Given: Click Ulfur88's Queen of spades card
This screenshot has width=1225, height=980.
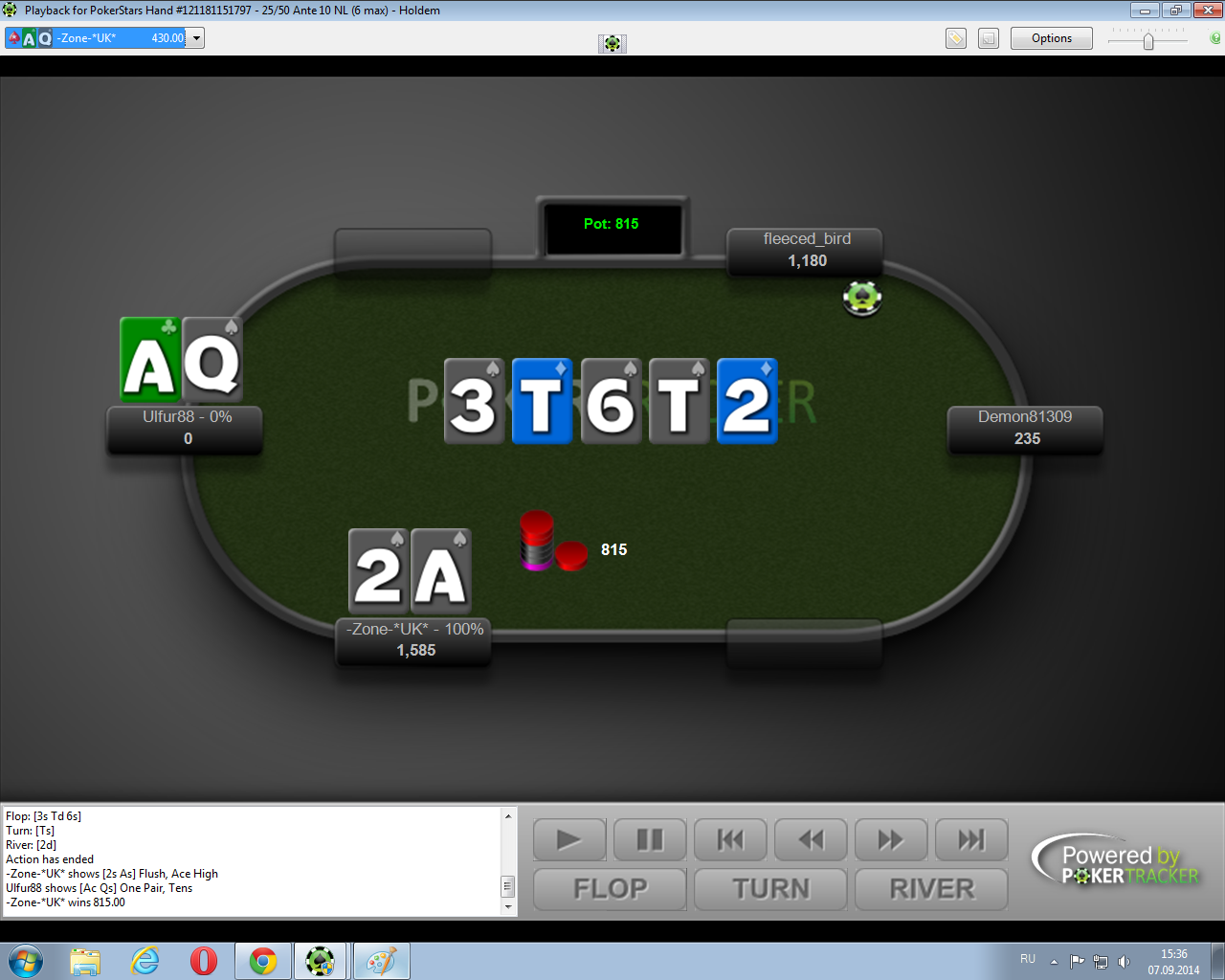Looking at the screenshot, I should coord(212,359).
